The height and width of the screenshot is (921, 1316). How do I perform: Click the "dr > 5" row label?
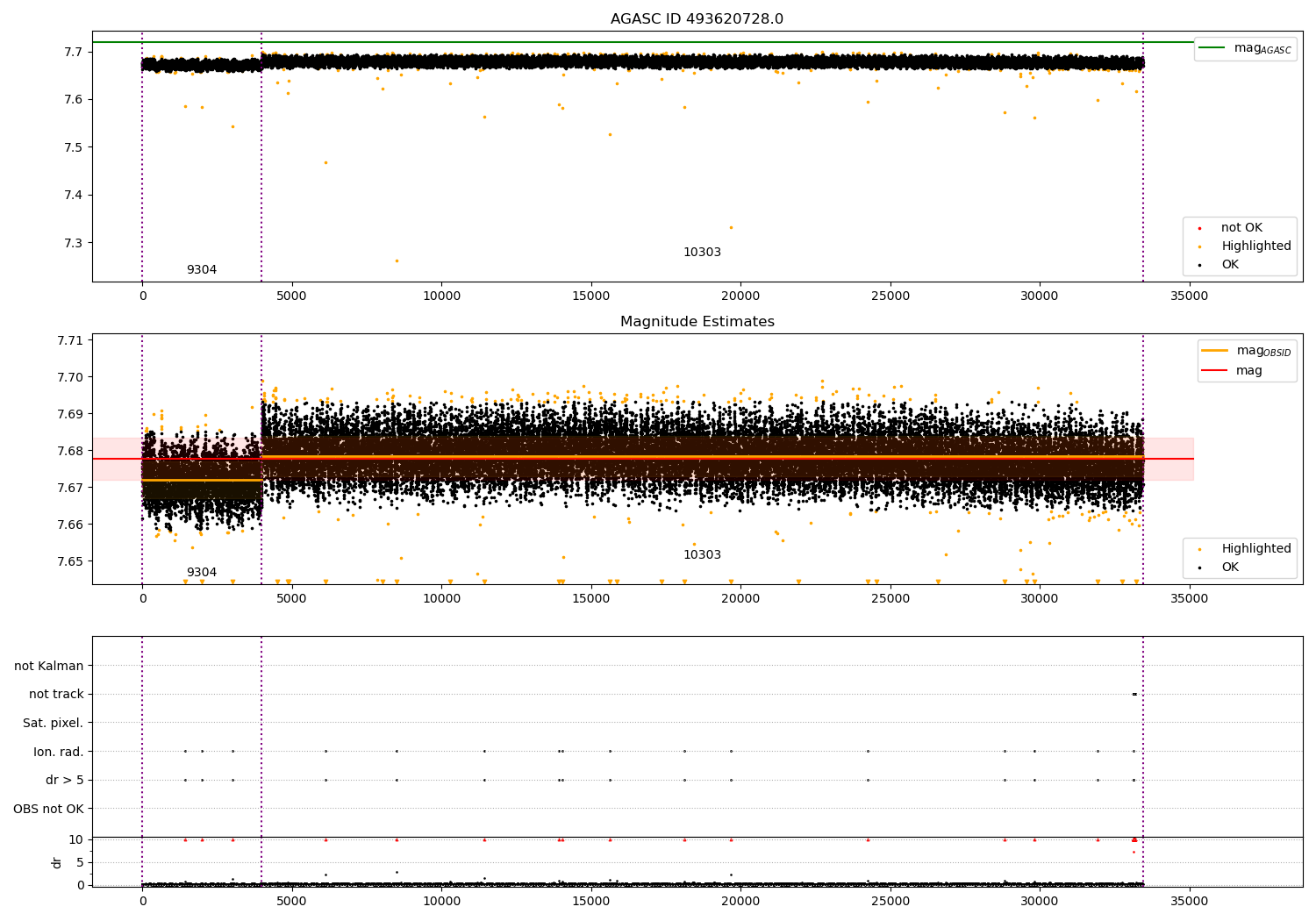click(x=65, y=781)
